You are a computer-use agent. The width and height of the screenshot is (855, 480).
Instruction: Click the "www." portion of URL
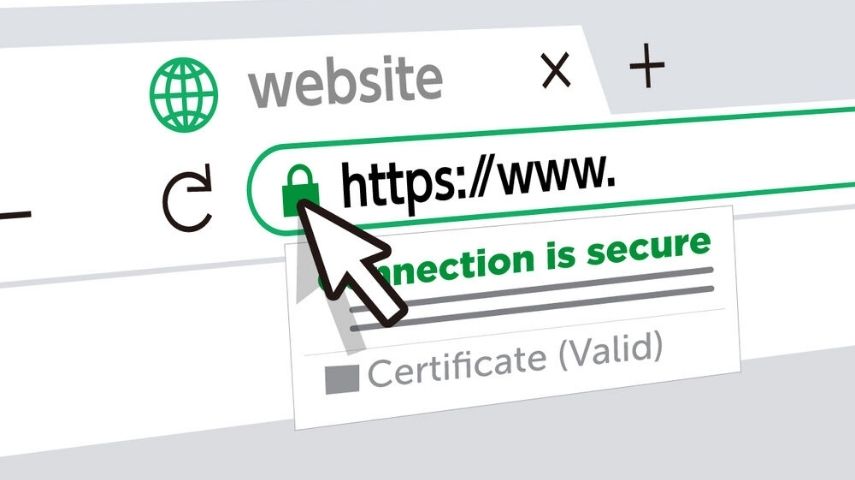556,176
